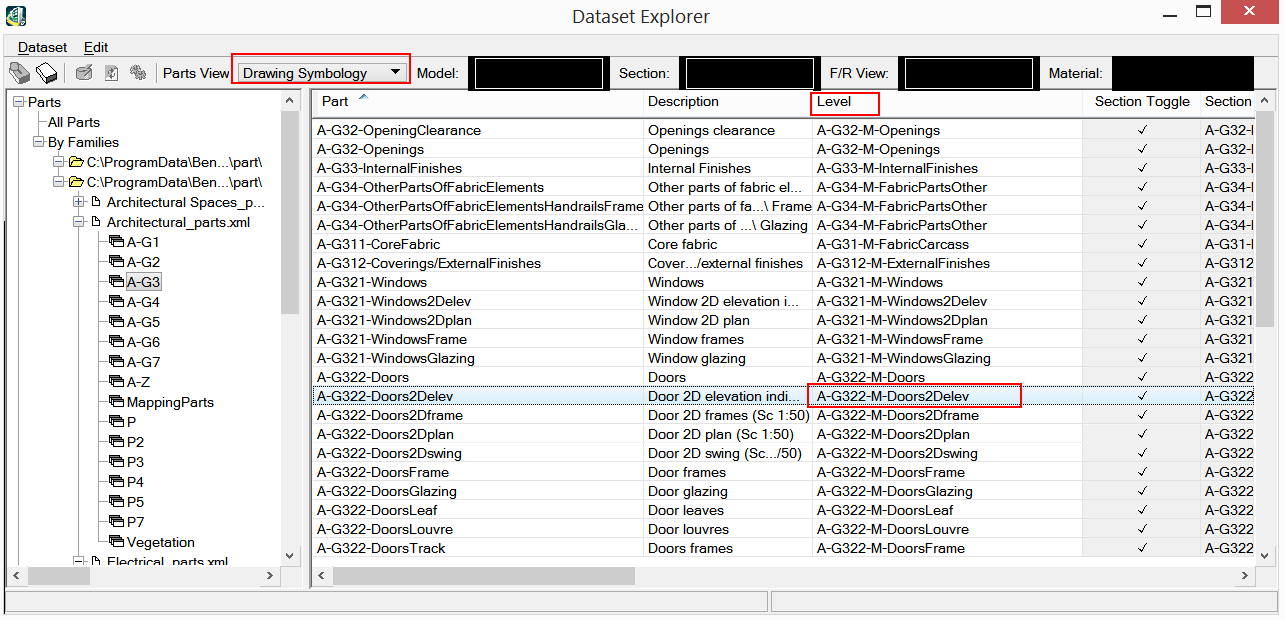The height and width of the screenshot is (620, 1285).
Task: Click the second C:\ProgramData folder icon
Action: click(x=76, y=182)
